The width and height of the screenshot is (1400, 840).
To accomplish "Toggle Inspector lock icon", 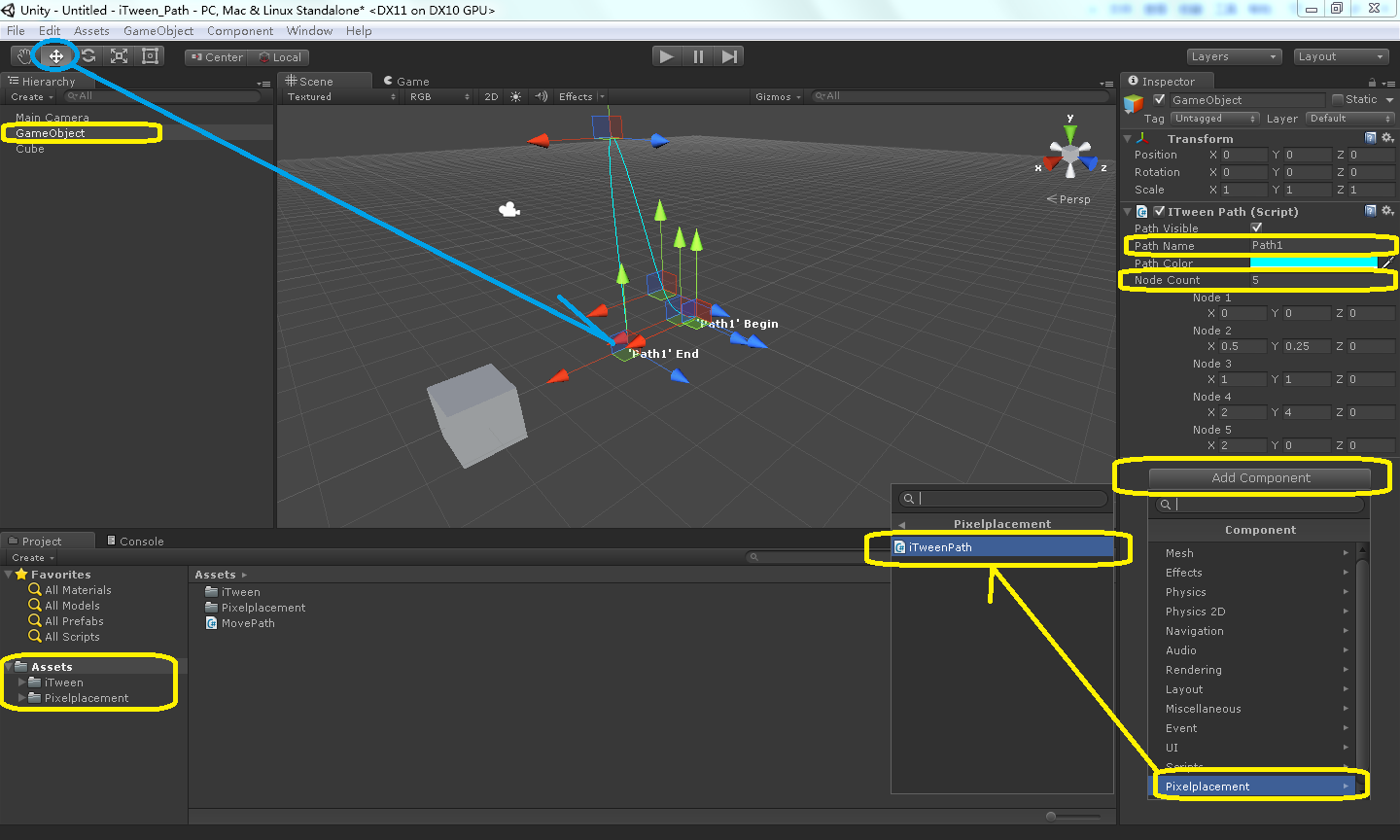I will click(1372, 83).
